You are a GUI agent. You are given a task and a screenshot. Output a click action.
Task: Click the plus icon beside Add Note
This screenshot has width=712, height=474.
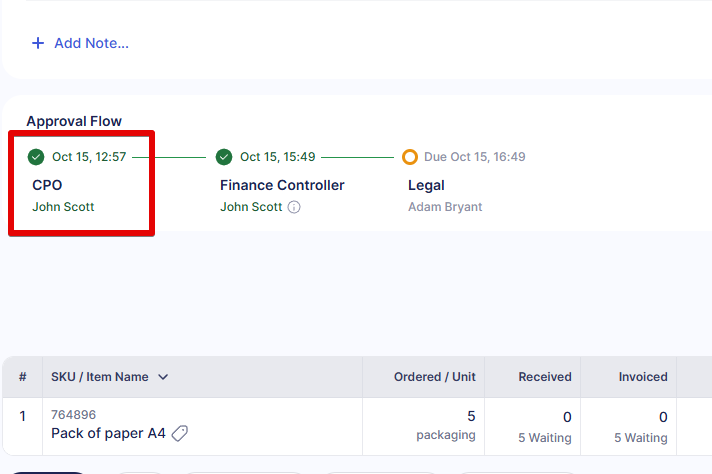coord(38,43)
